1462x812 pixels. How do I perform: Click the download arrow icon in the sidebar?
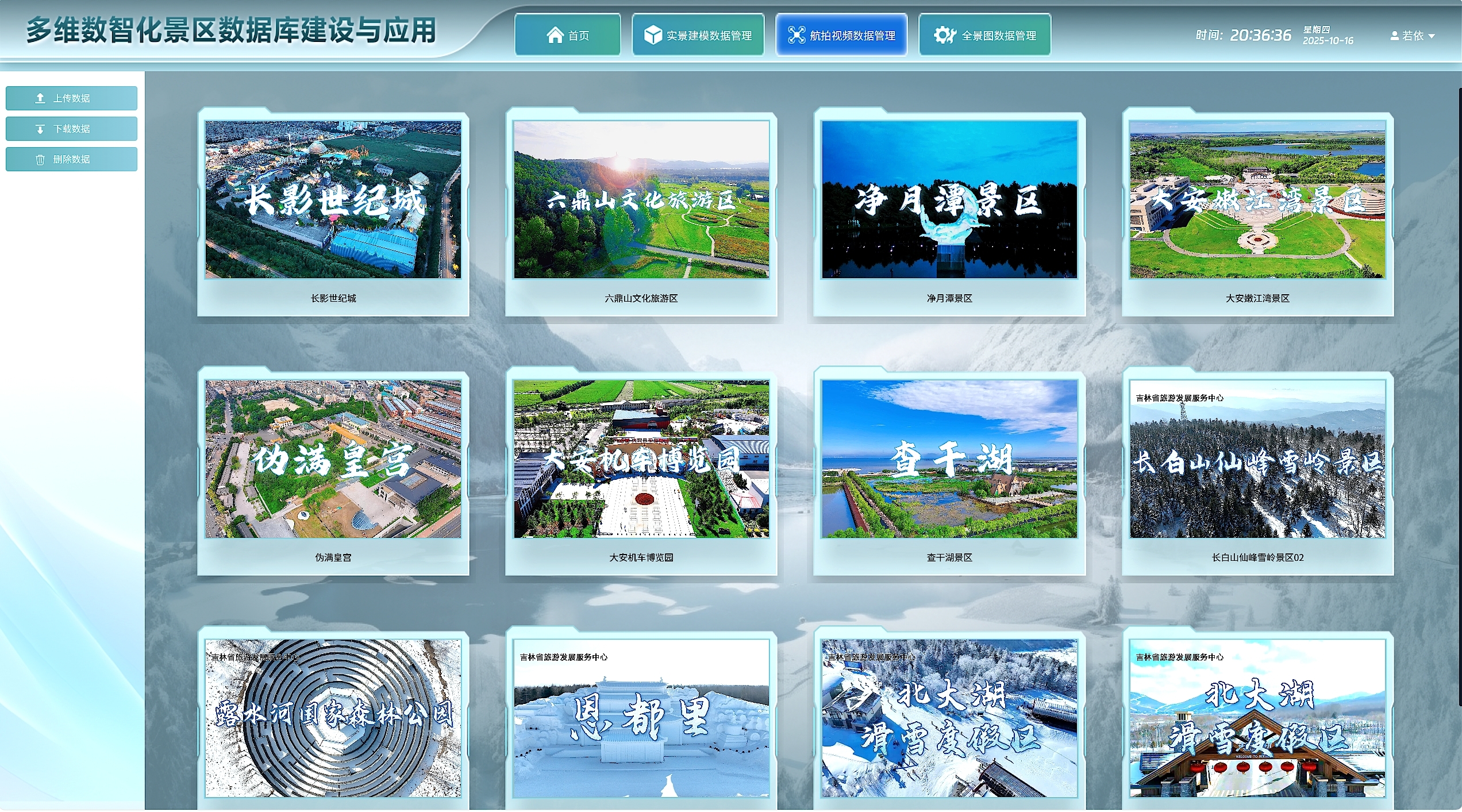pyautogui.click(x=40, y=129)
